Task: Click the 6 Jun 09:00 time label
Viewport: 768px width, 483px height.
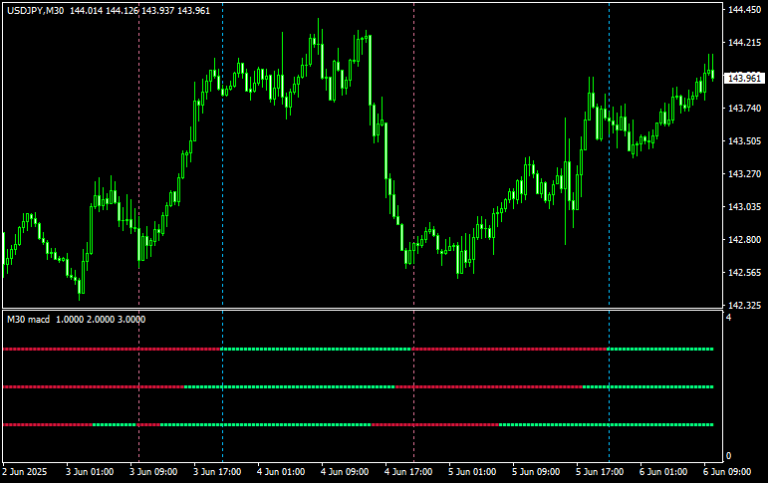Action: pos(728,471)
